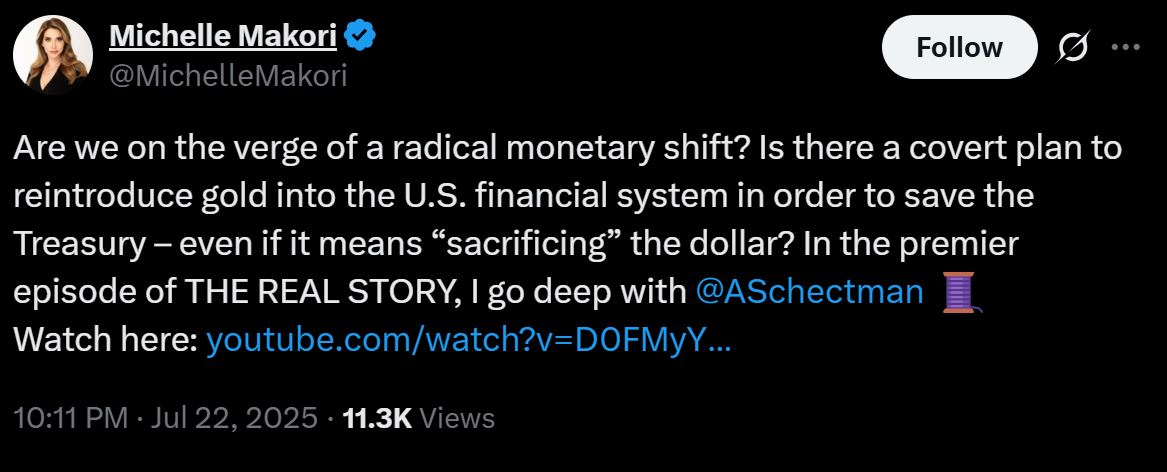Open the youtube.com/watch video link
This screenshot has height=472, width=1167.
tap(469, 340)
